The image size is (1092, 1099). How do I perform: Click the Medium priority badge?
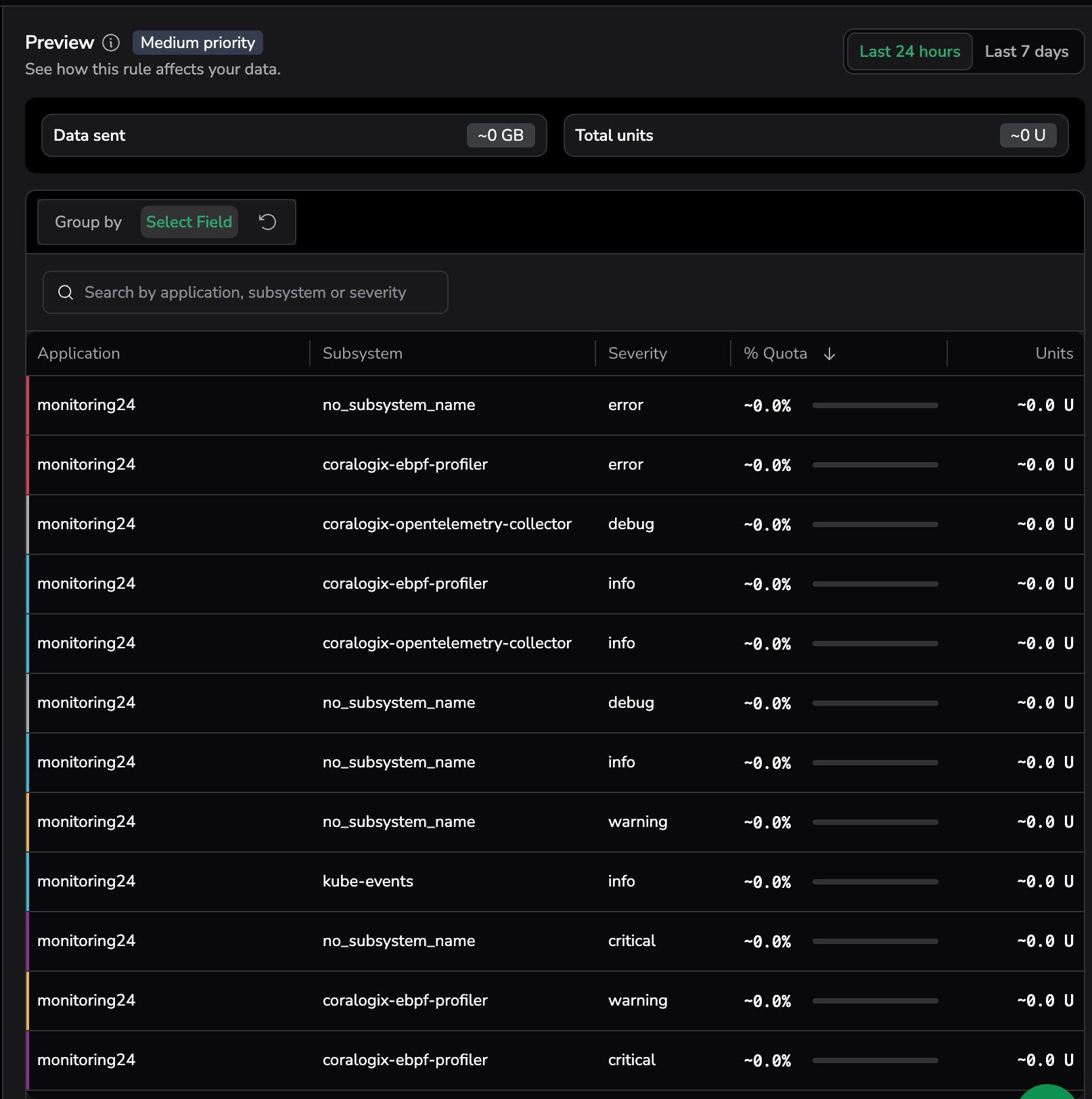(198, 43)
